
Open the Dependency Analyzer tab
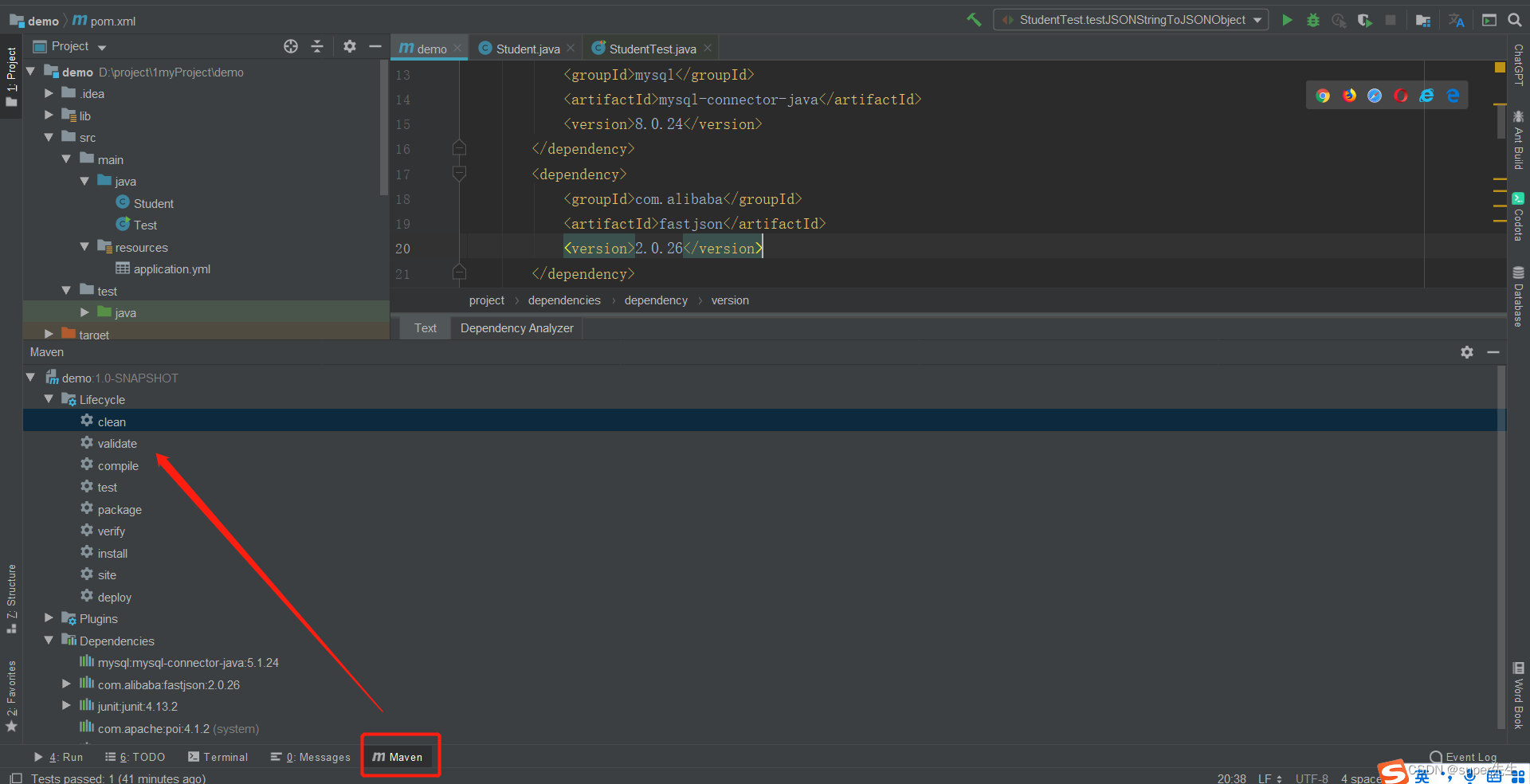coord(516,328)
